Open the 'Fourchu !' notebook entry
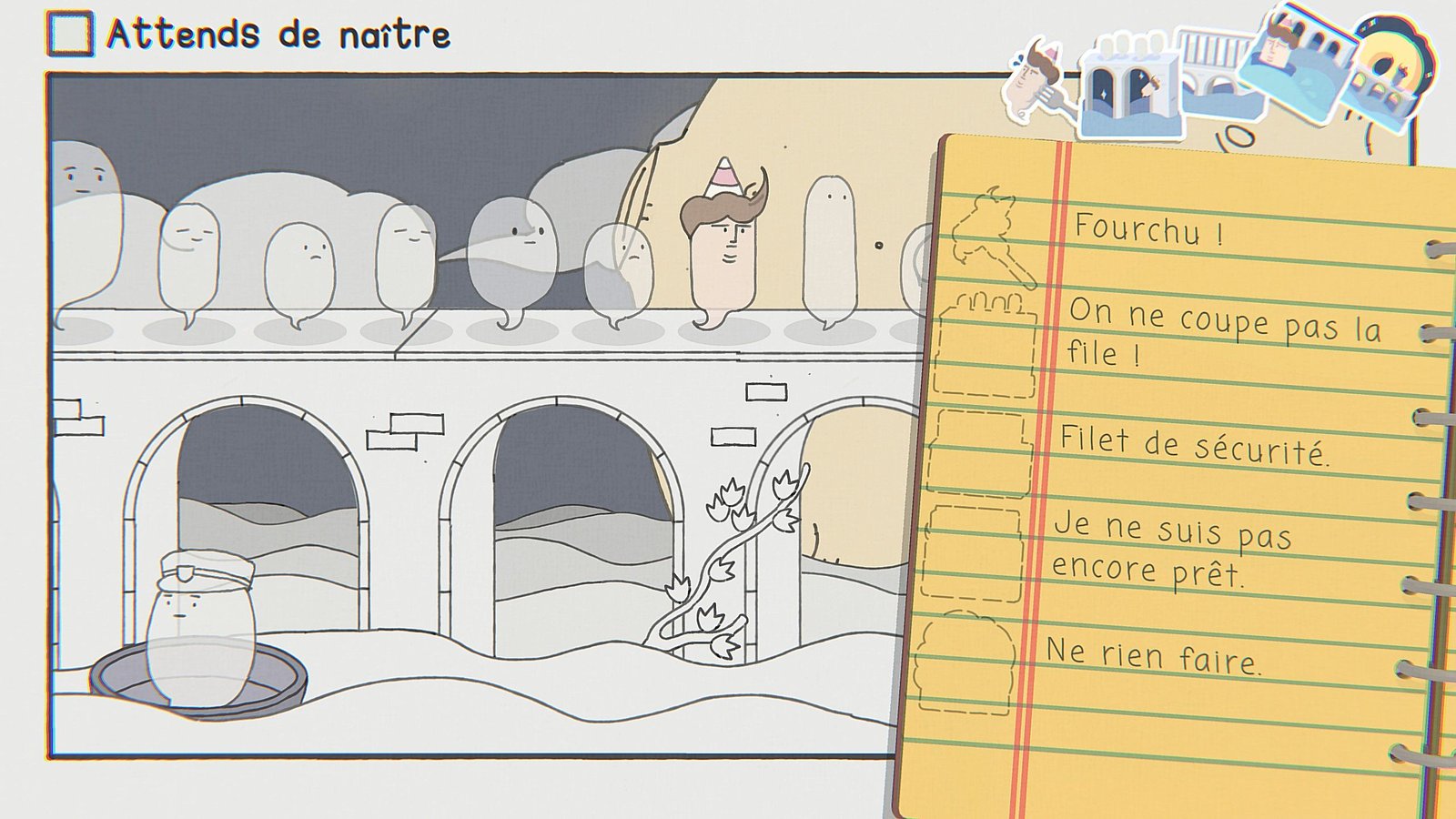The width and height of the screenshot is (1456, 819). click(1148, 229)
